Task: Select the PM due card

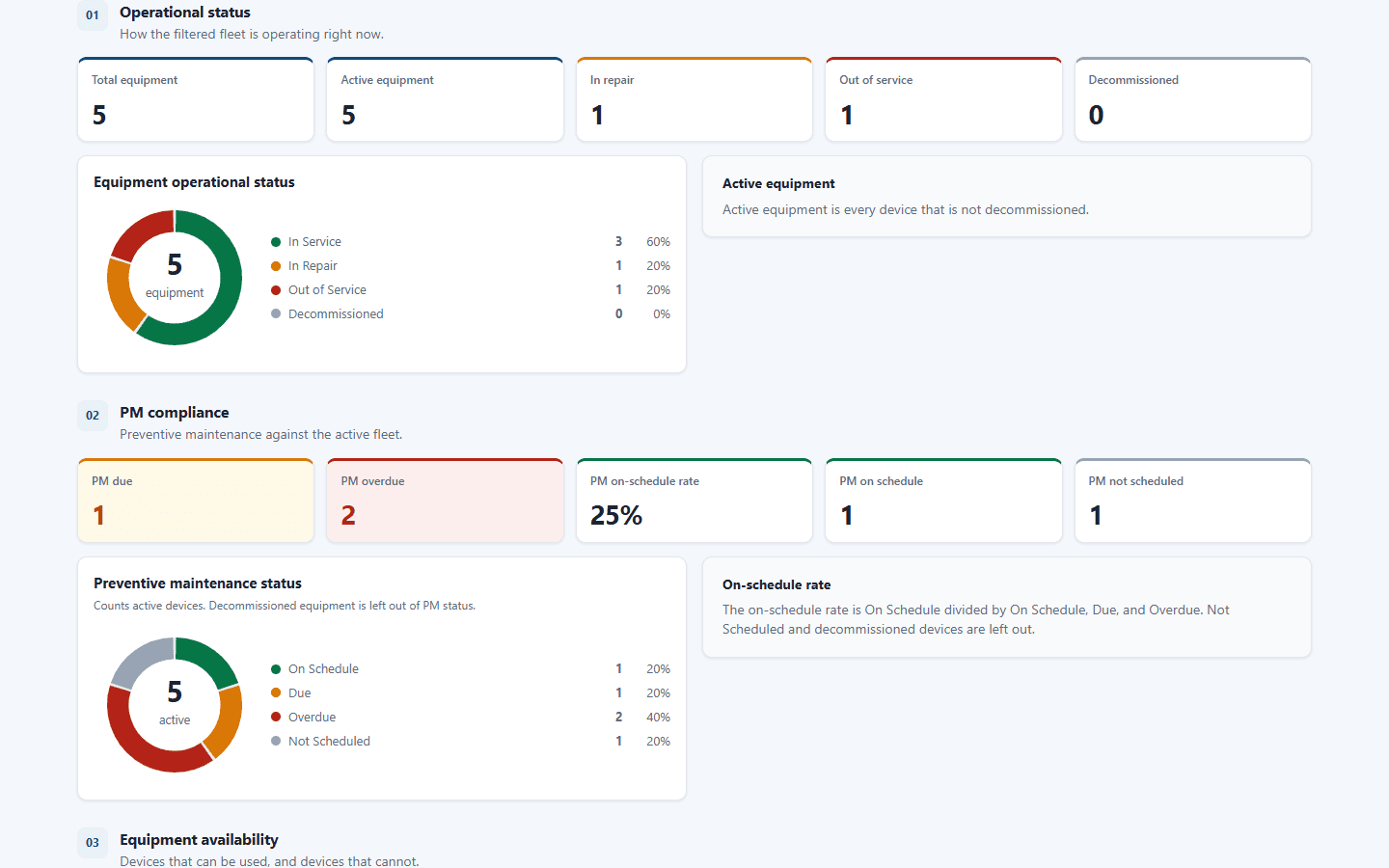Action: coord(196,501)
